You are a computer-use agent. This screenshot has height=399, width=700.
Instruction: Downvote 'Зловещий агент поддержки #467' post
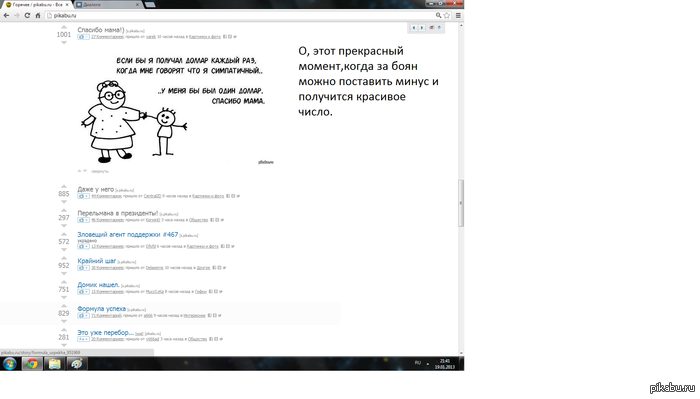[64, 249]
